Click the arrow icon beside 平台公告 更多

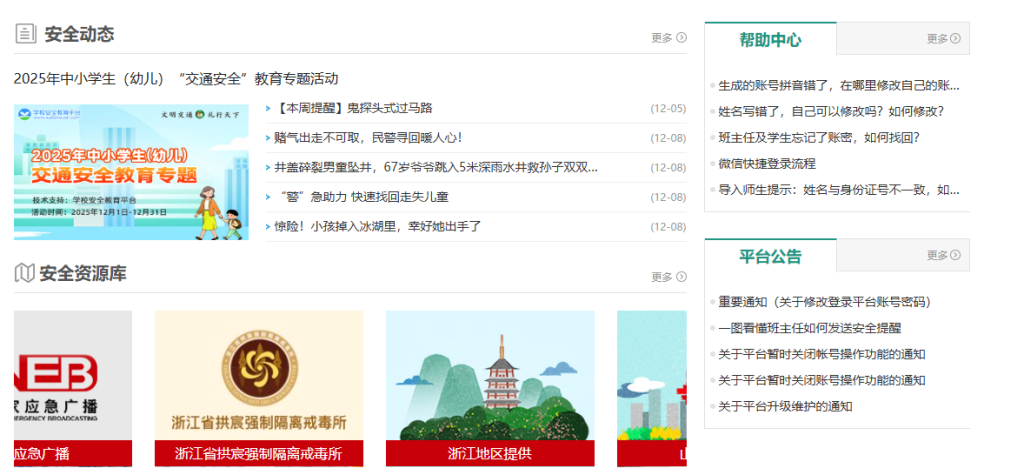[955, 255]
